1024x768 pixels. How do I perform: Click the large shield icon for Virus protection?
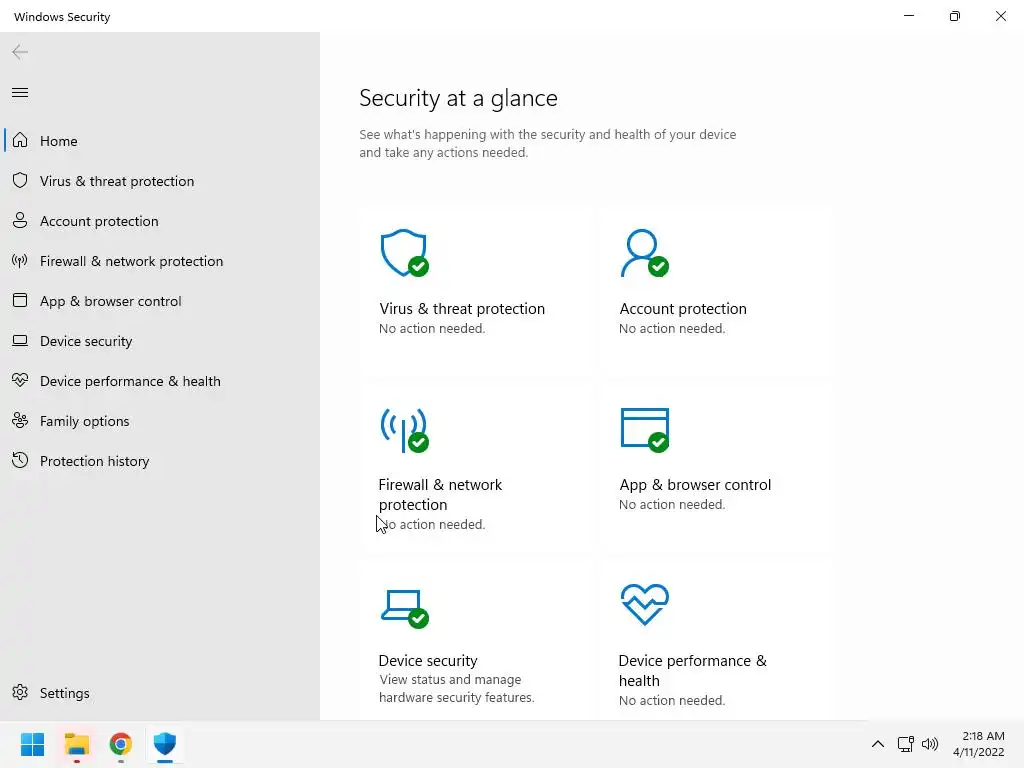click(405, 253)
